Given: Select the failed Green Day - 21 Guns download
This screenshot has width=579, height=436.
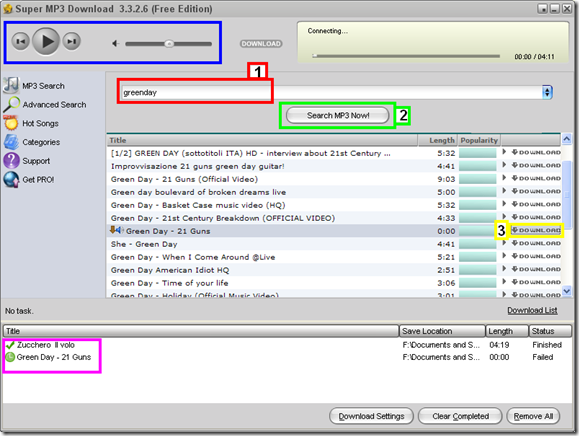Looking at the screenshot, I should tap(48, 357).
